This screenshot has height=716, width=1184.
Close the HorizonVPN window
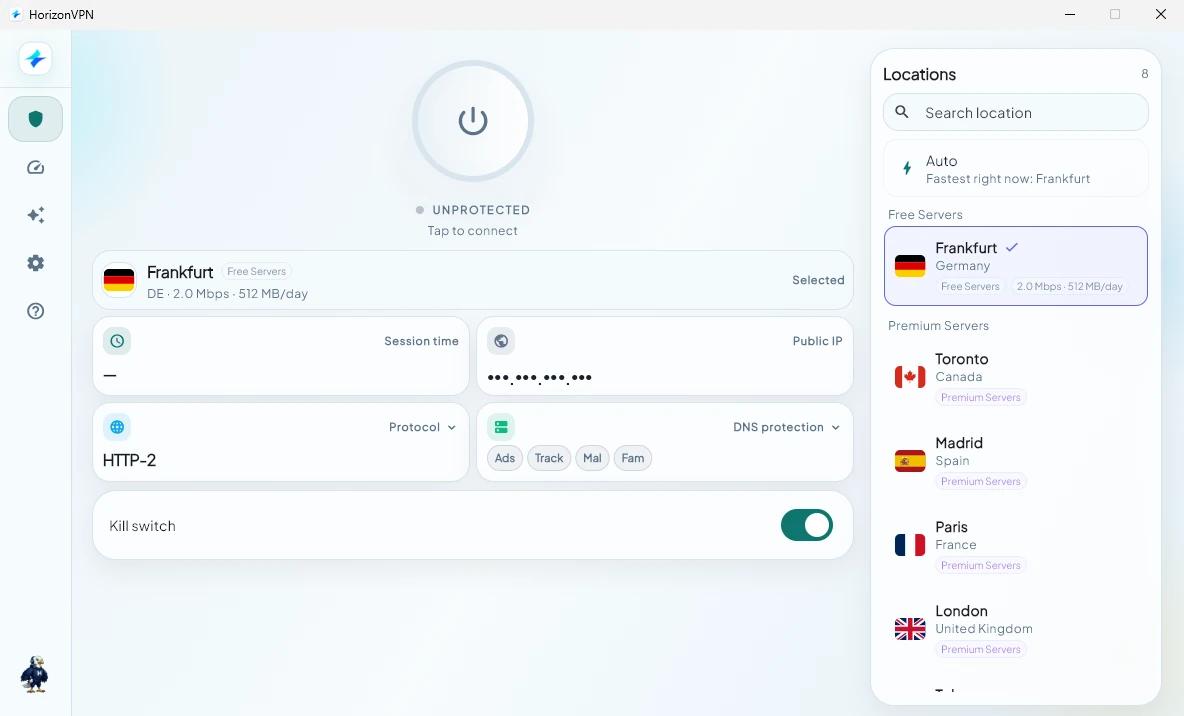pyautogui.click(x=1161, y=14)
